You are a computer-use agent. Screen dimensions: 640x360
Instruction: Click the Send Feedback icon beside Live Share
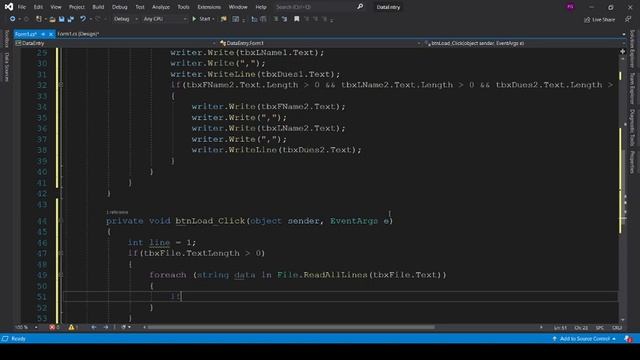point(628,19)
